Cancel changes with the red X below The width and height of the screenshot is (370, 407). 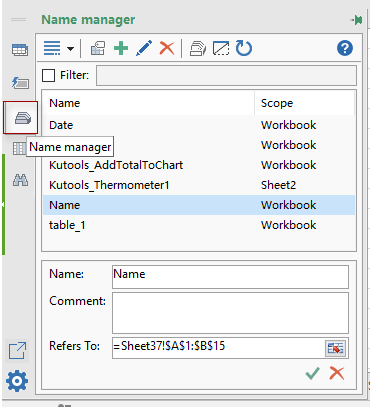coord(337,374)
